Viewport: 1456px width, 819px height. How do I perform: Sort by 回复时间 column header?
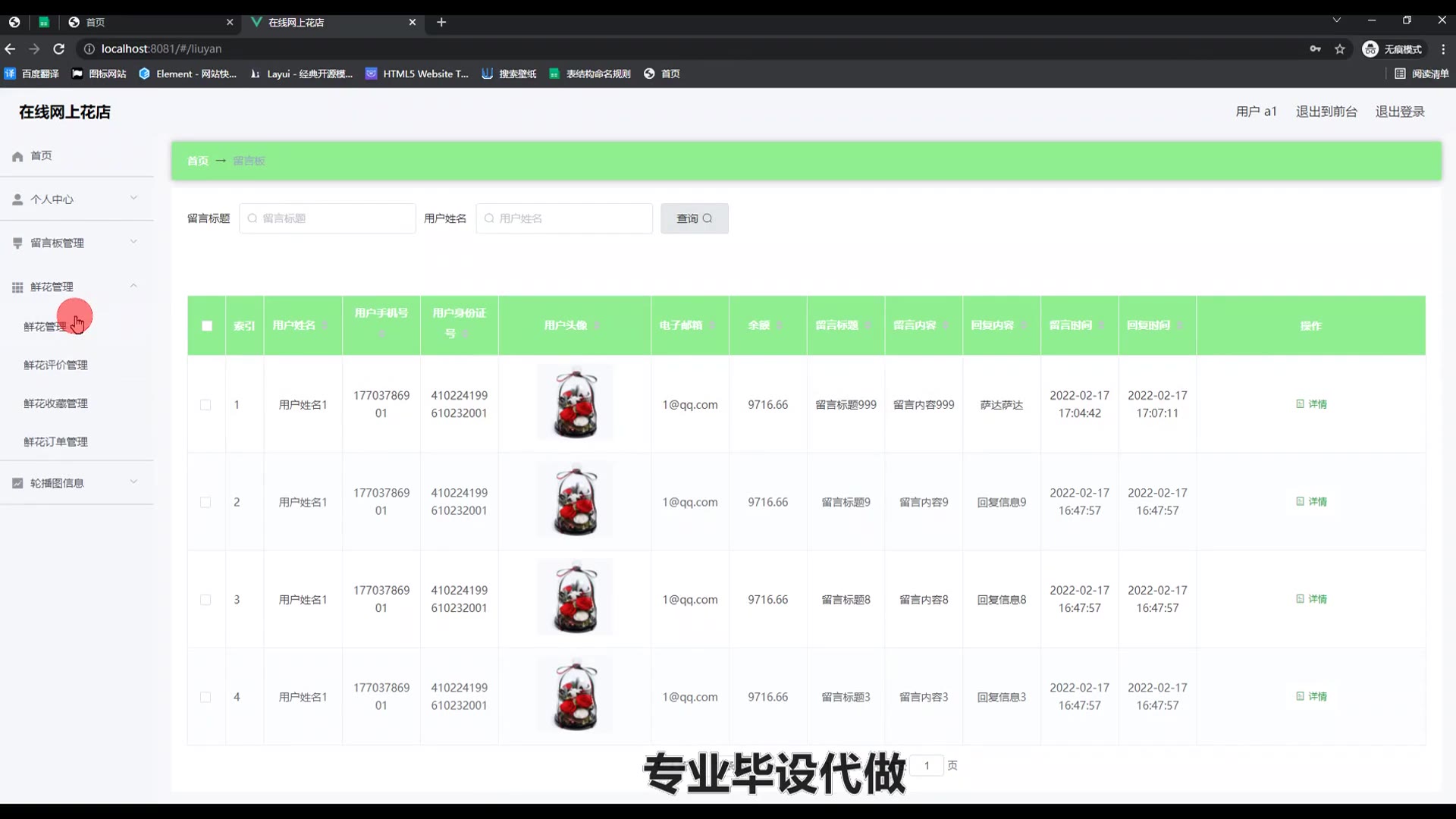coord(1157,325)
